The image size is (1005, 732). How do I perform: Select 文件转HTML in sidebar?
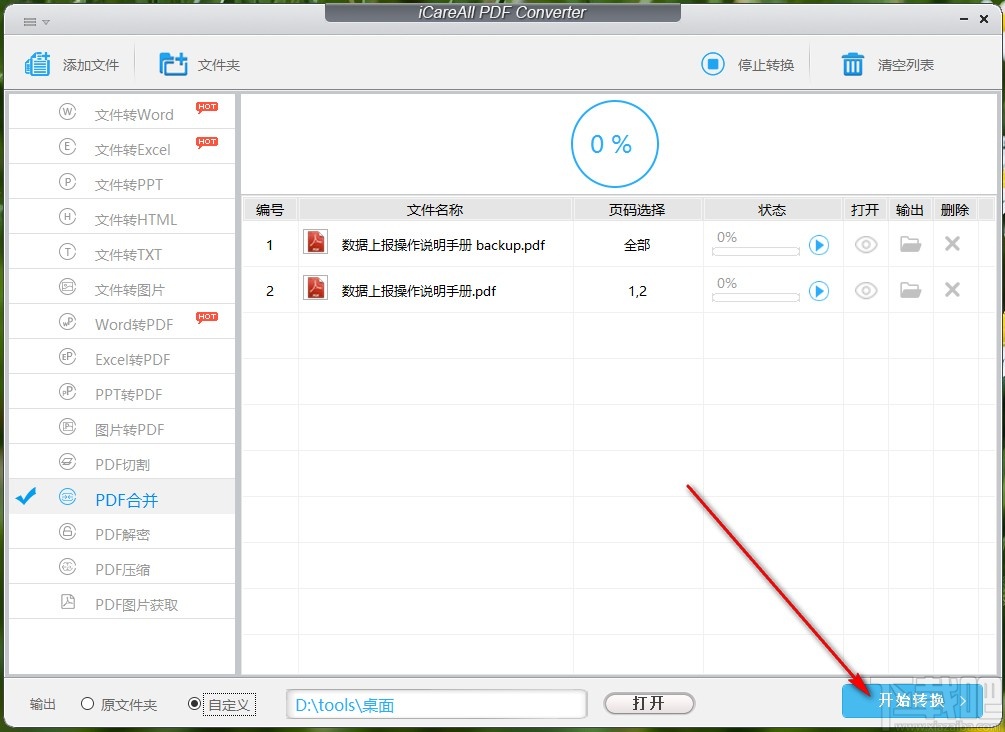[x=122, y=217]
